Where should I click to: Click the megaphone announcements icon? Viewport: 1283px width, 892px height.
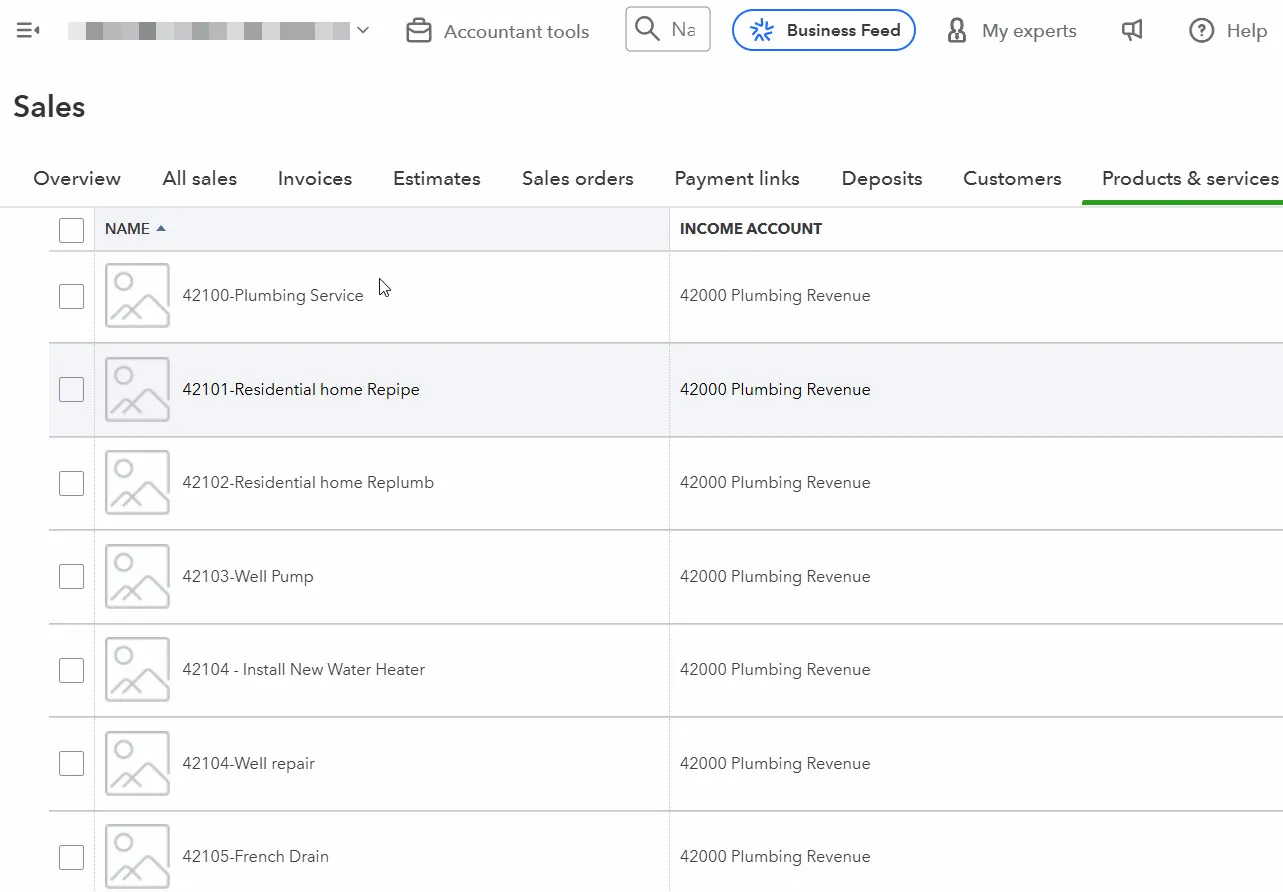tap(1132, 31)
